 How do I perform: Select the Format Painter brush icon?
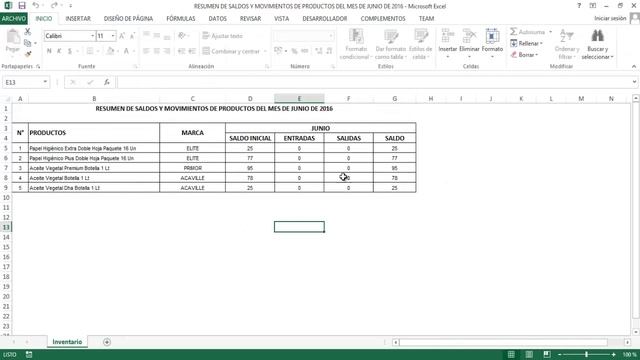[x=28, y=53]
